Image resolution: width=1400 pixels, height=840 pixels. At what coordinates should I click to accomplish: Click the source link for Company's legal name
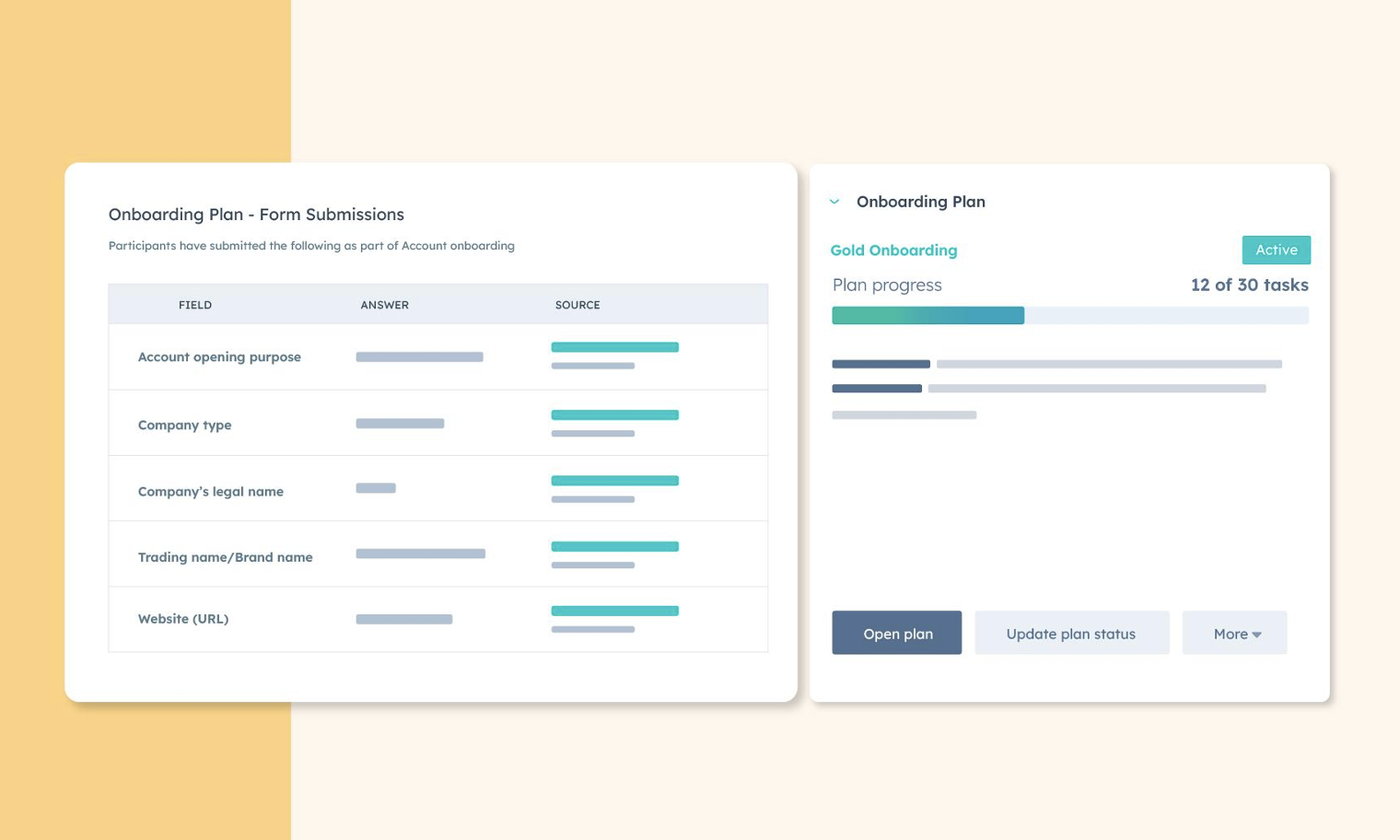pyautogui.click(x=614, y=481)
